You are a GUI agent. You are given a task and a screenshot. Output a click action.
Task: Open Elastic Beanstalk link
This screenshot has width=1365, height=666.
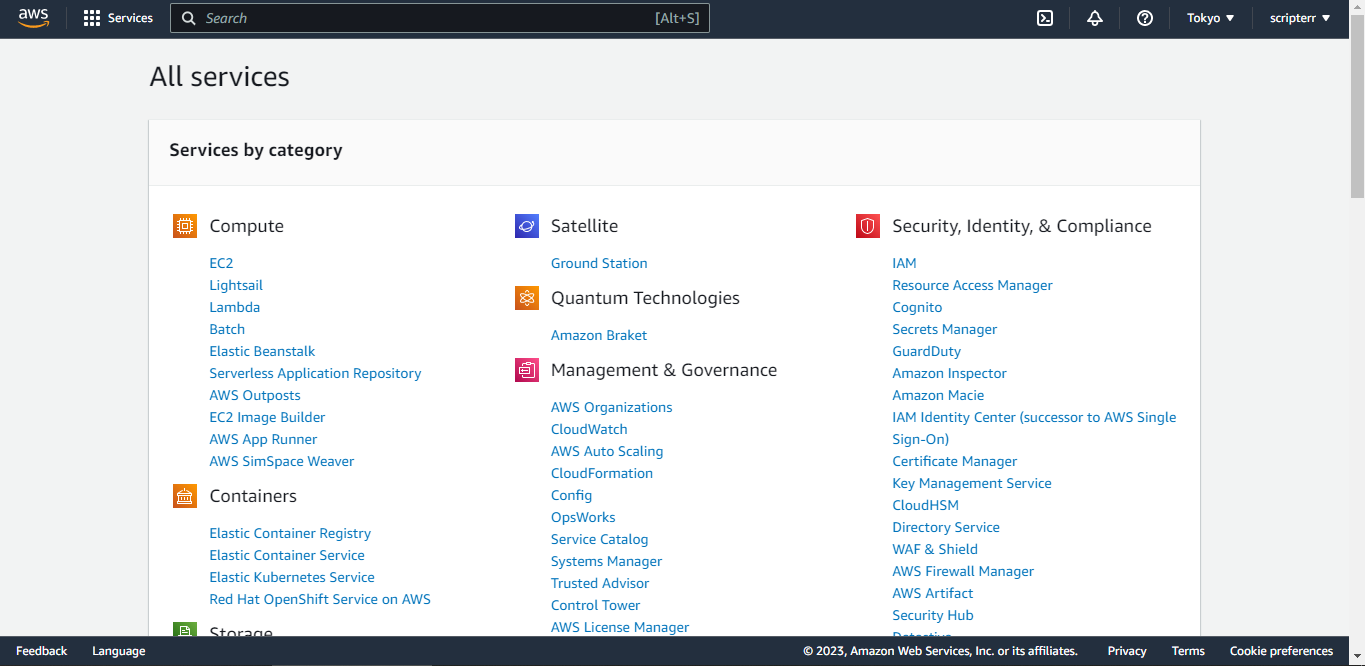pyautogui.click(x=262, y=351)
